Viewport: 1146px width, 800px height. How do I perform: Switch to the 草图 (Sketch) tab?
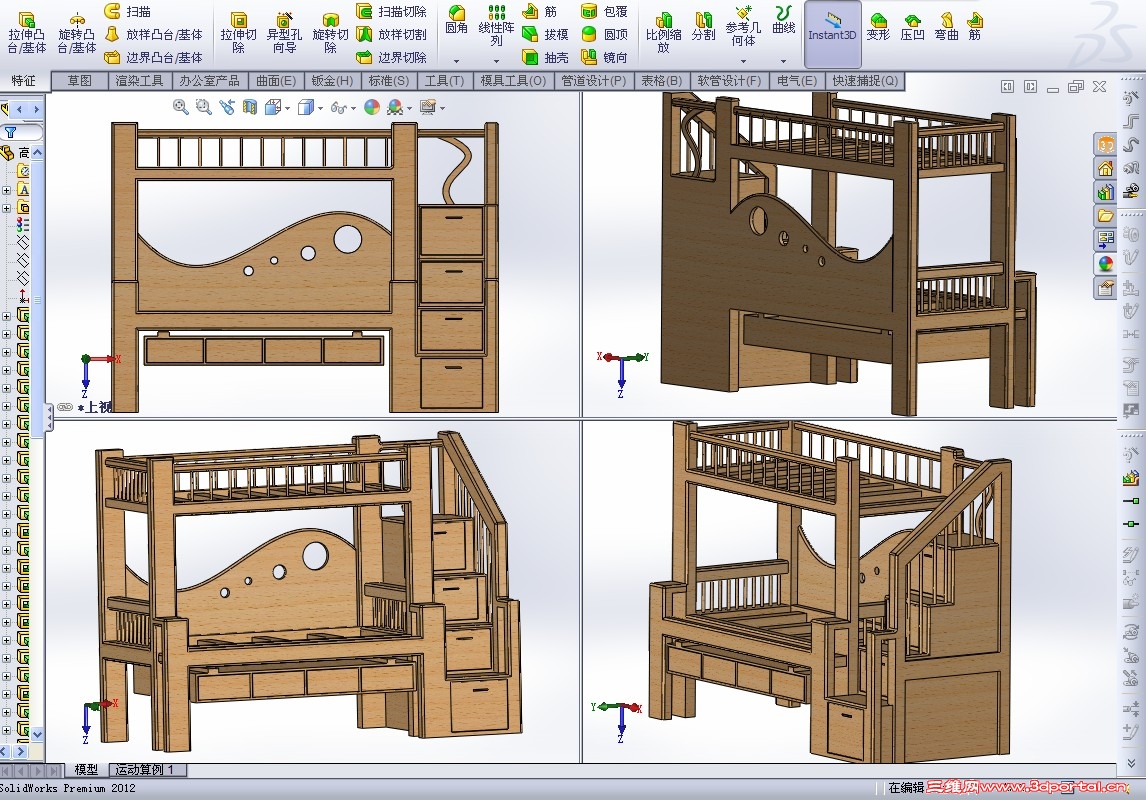coord(80,81)
